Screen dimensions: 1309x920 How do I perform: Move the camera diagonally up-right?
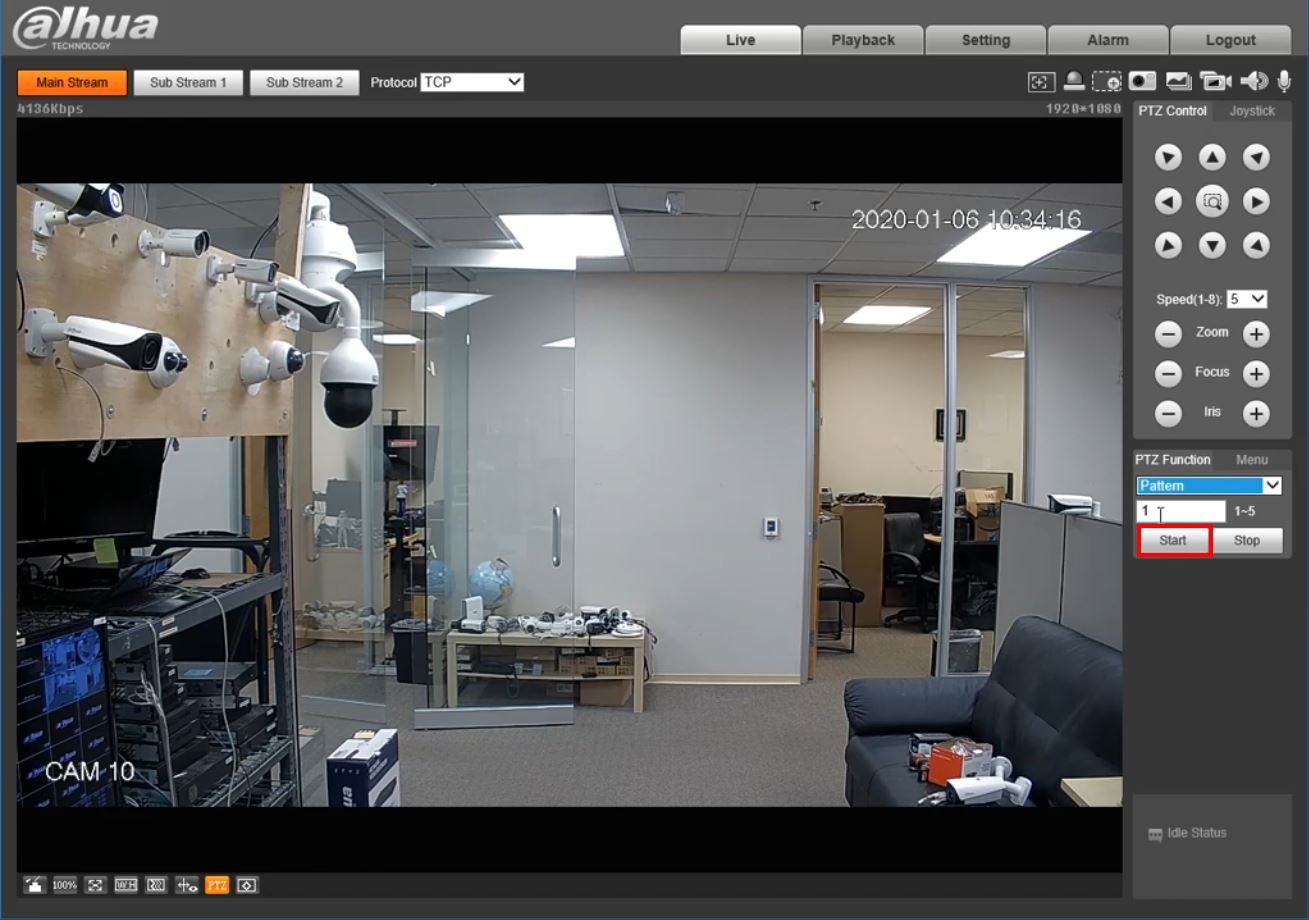1256,157
